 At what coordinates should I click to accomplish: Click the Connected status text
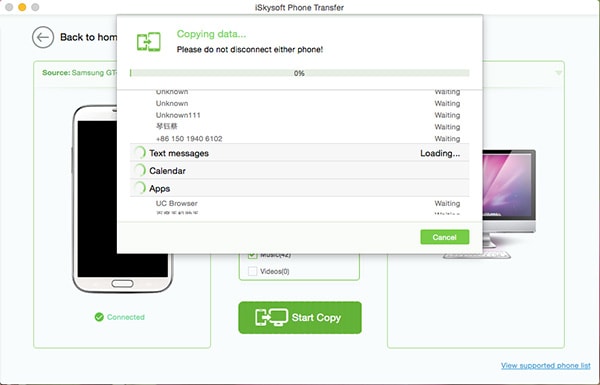[x=126, y=317]
